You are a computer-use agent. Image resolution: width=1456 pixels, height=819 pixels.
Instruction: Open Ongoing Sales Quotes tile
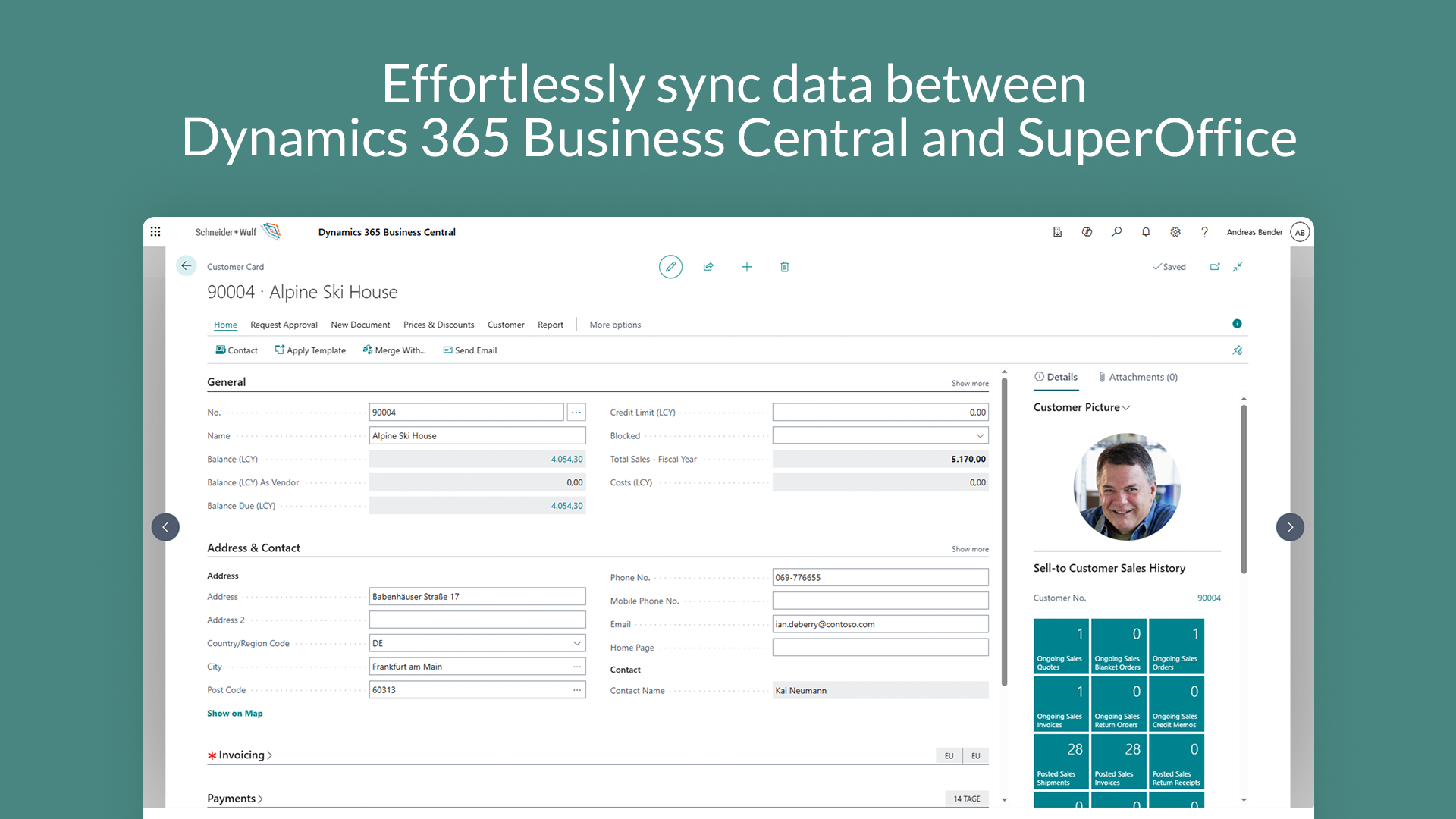point(1060,647)
